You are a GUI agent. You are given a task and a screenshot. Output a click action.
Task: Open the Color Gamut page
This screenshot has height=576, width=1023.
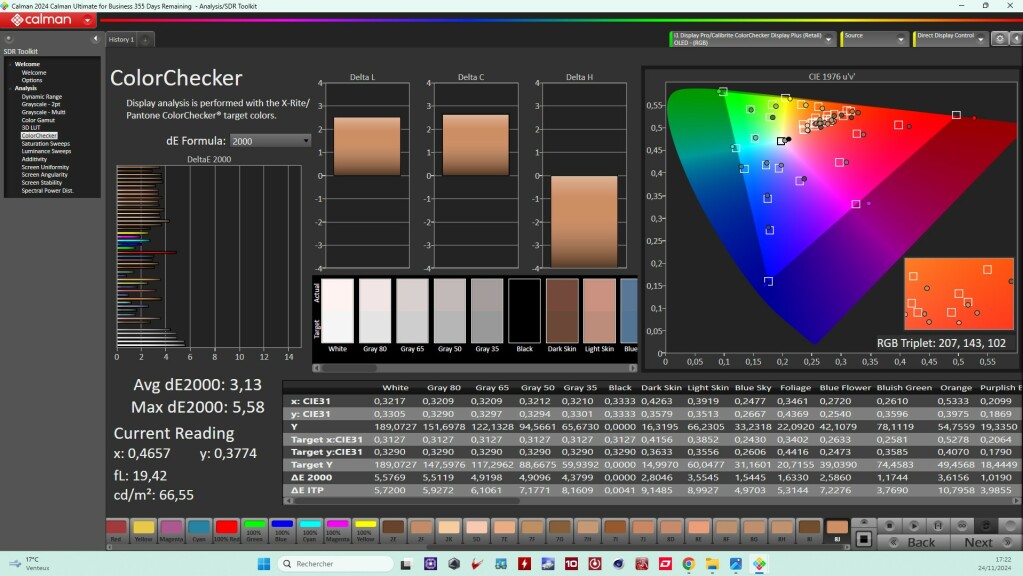pos(38,120)
